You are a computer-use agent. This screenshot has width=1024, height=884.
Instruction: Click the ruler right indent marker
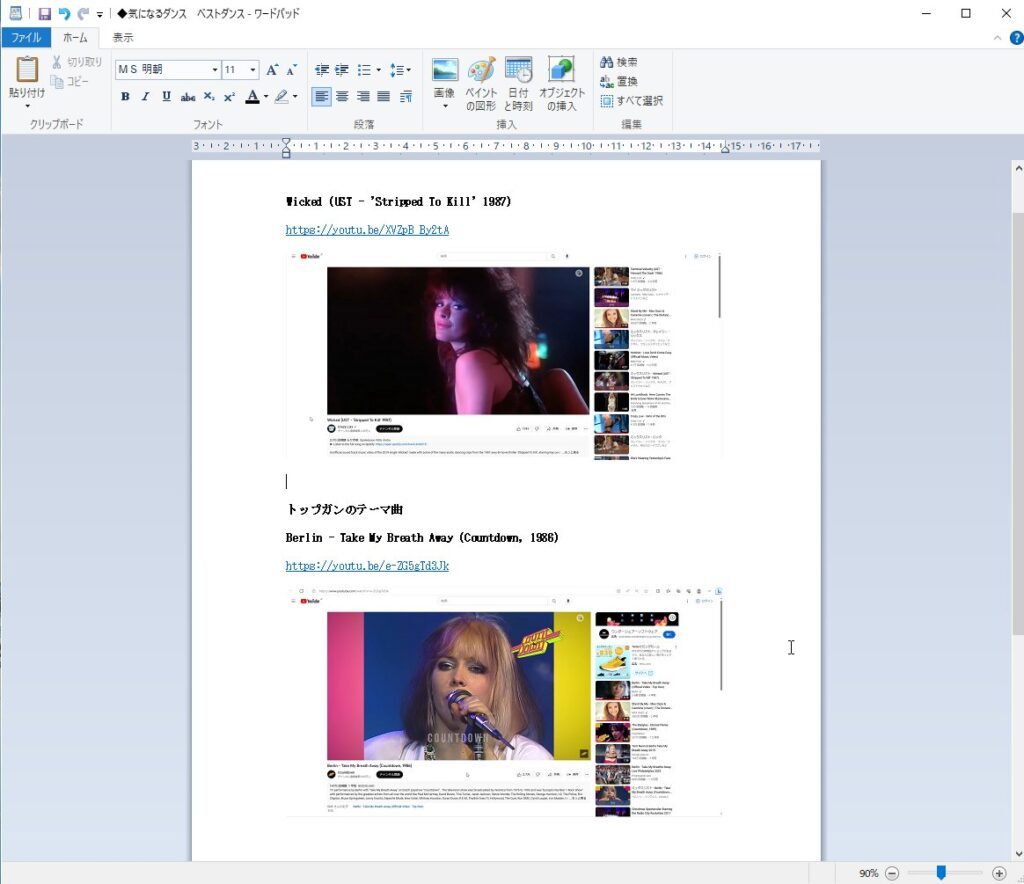click(x=725, y=148)
